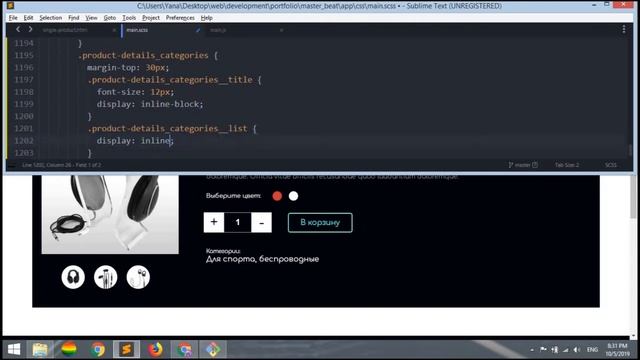The width and height of the screenshot is (640, 360).
Task: Open Google Chrome from the taskbar
Action: pos(98,349)
